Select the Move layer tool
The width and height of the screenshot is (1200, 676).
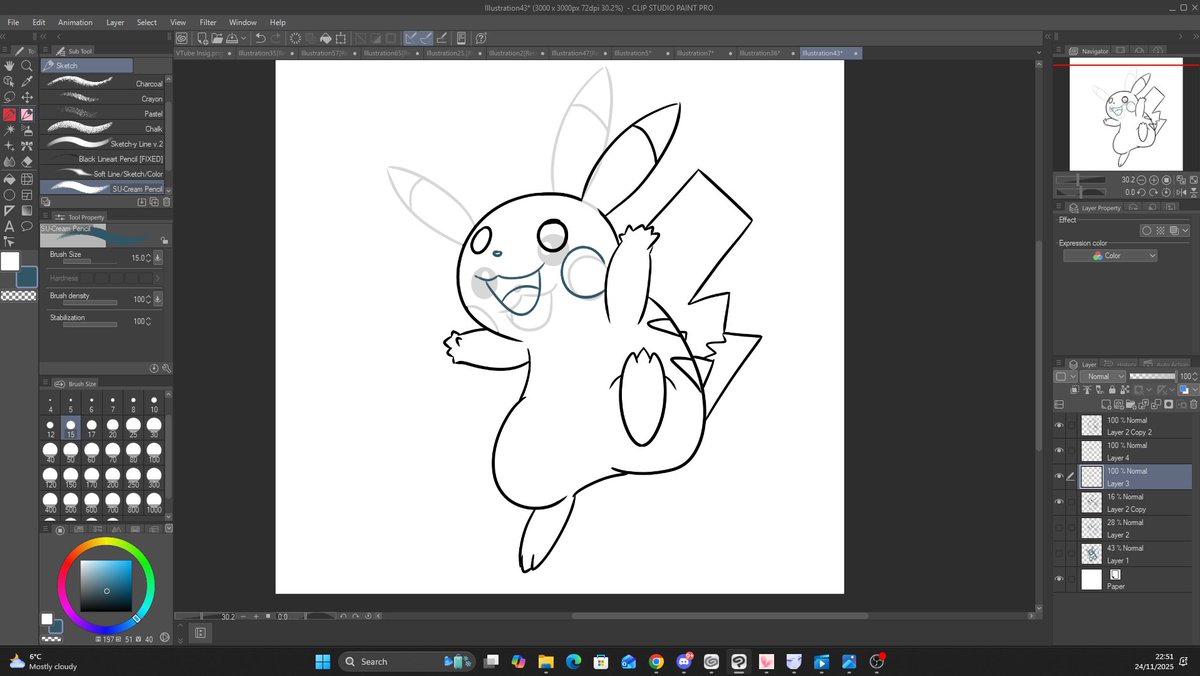27,97
